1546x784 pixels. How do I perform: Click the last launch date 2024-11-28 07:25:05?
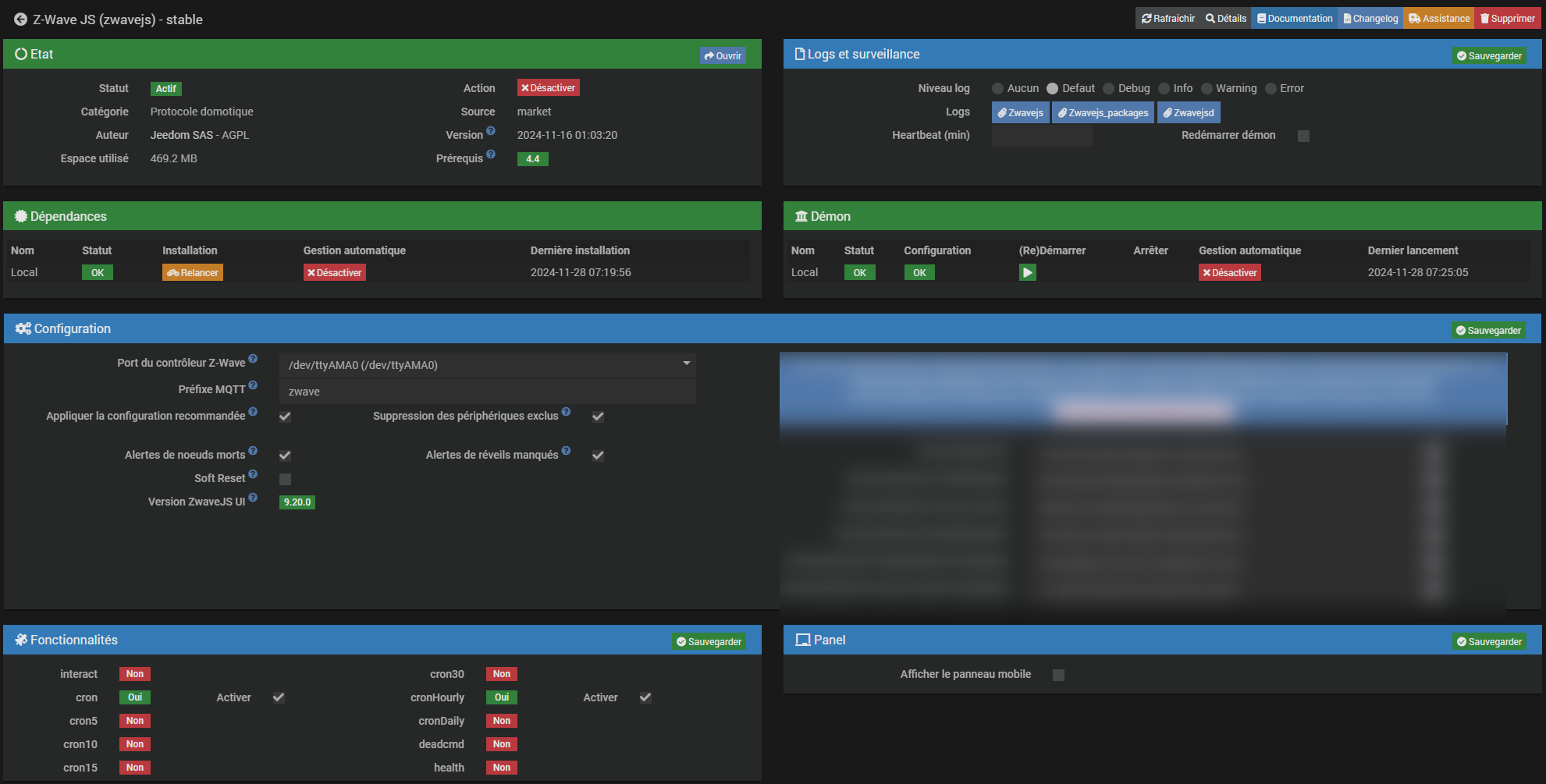click(1418, 272)
